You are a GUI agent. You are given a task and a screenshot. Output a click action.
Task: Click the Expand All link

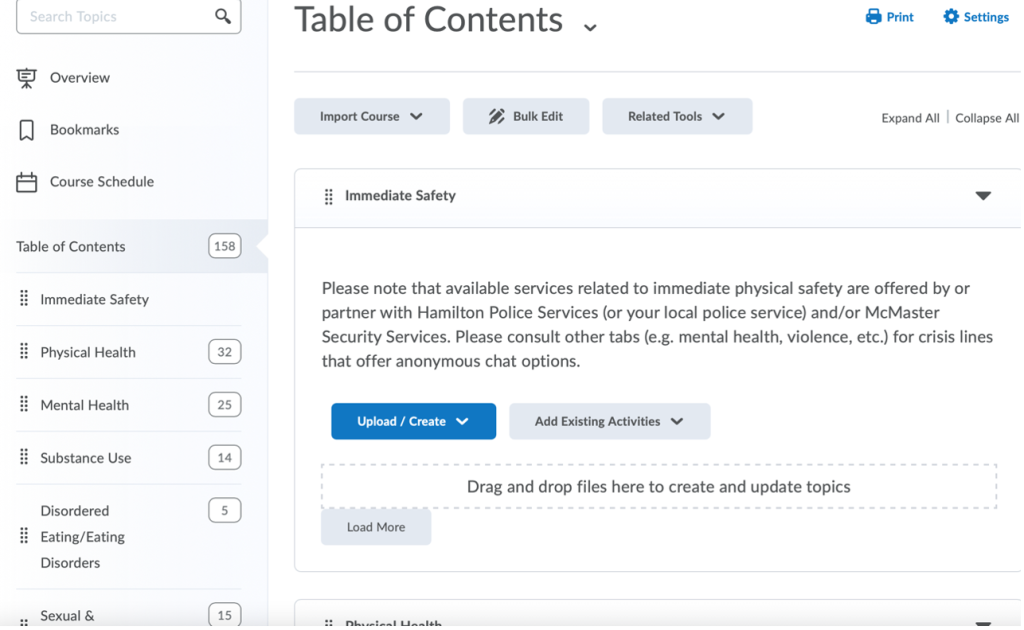tap(909, 117)
